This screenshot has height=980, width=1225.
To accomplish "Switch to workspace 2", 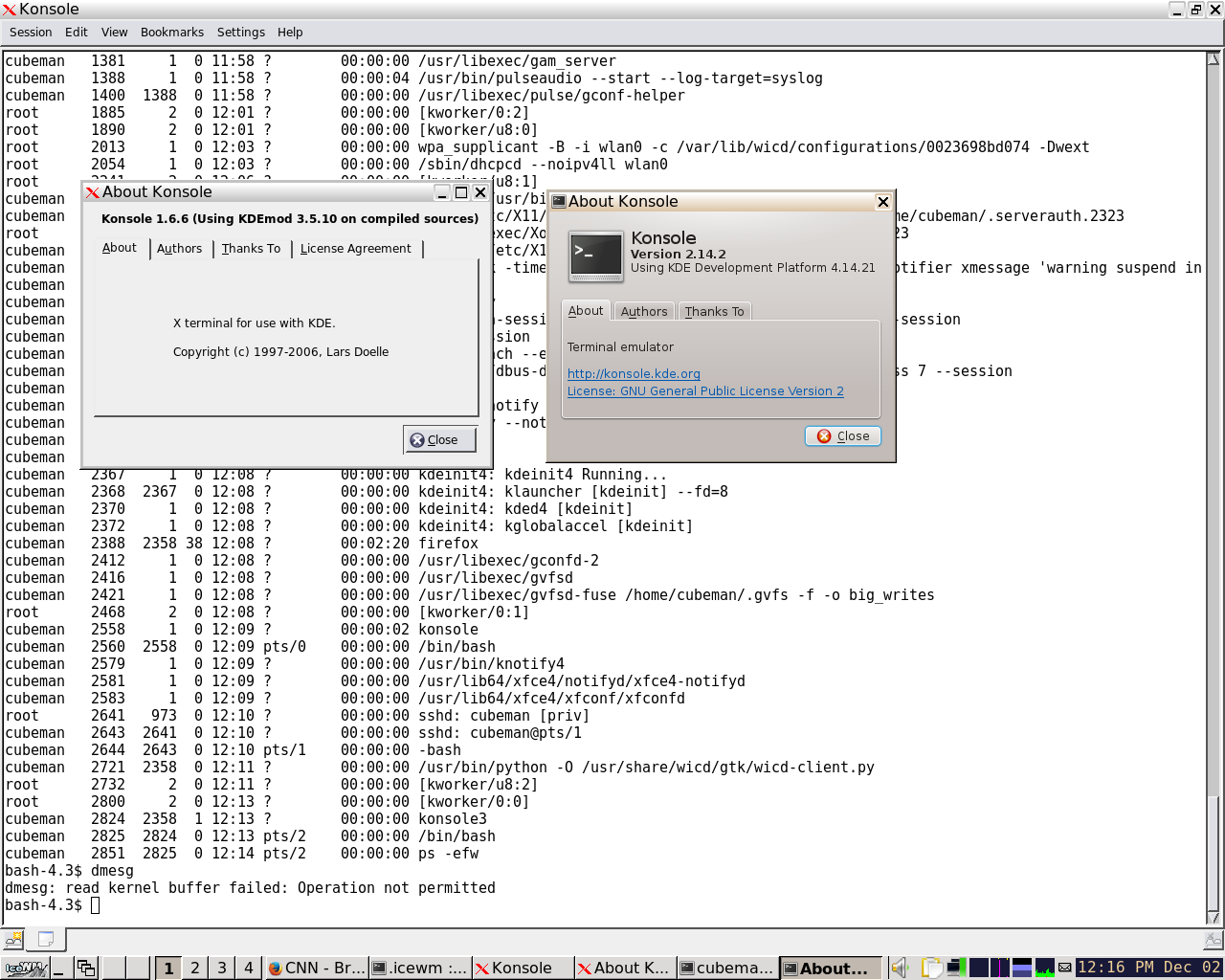I will 195,968.
